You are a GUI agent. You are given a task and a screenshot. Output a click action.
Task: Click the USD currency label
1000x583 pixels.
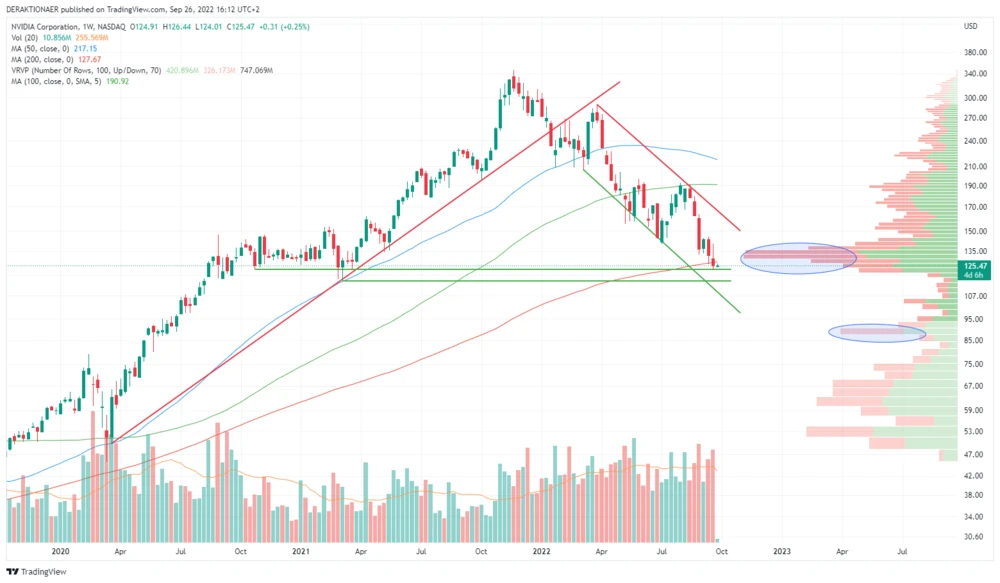(x=969, y=25)
